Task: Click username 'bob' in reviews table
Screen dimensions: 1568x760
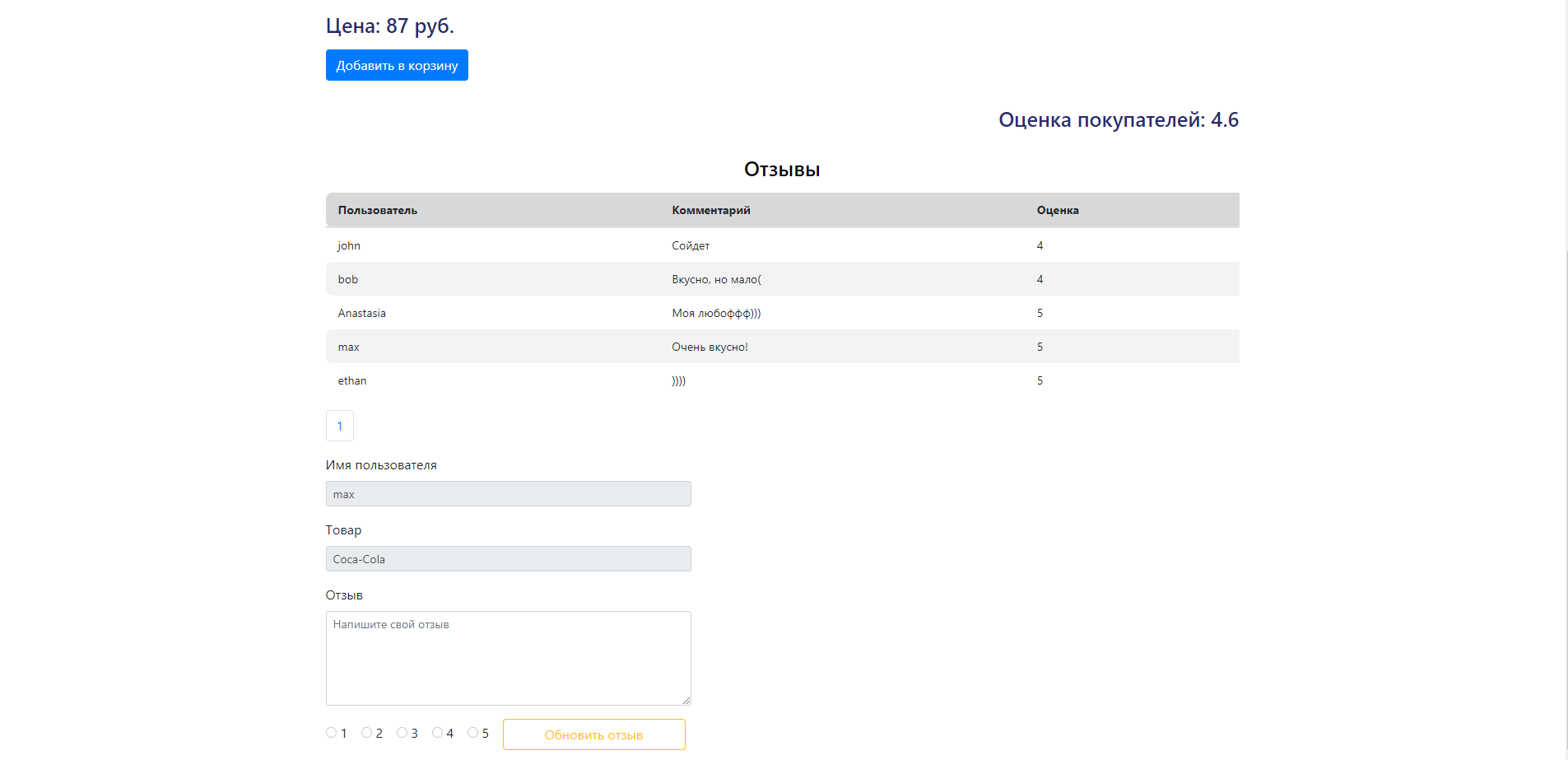Action: (348, 279)
